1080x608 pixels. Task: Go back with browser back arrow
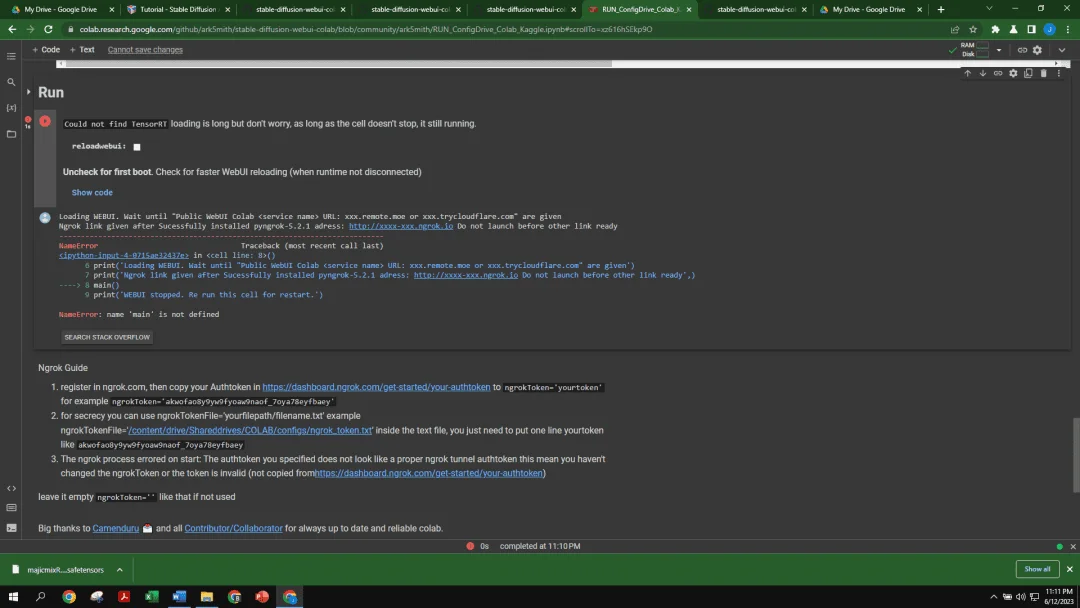12,30
